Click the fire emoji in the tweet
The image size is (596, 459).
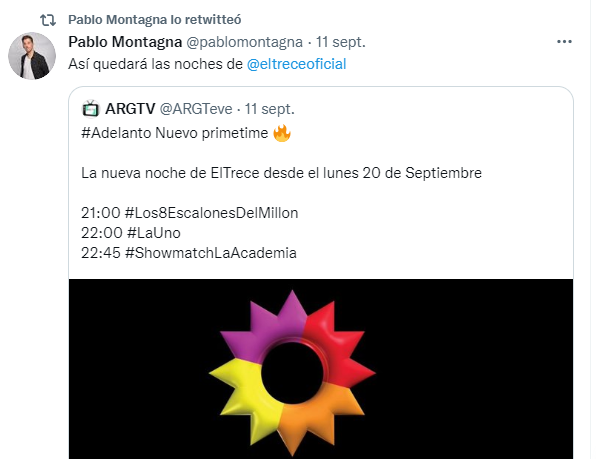(282, 133)
